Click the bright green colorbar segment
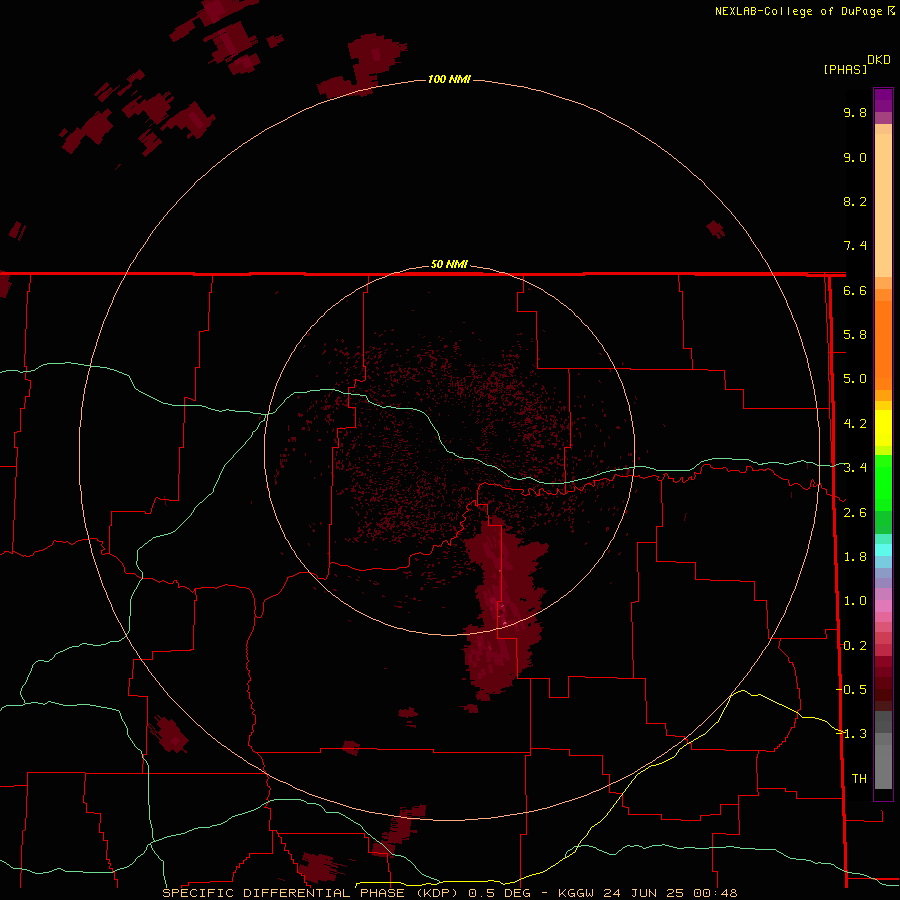Screen dimensions: 900x900 point(883,482)
